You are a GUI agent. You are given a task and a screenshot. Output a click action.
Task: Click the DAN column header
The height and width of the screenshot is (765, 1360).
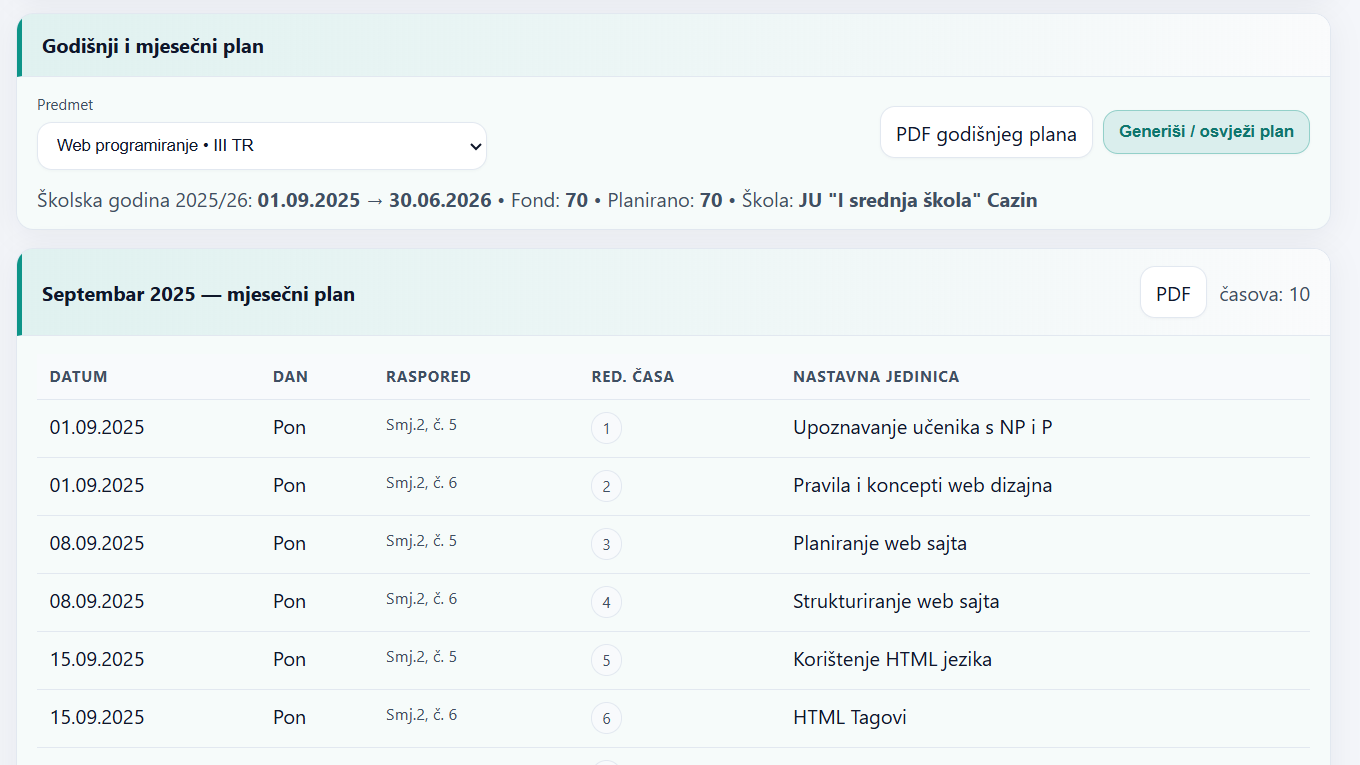click(290, 377)
